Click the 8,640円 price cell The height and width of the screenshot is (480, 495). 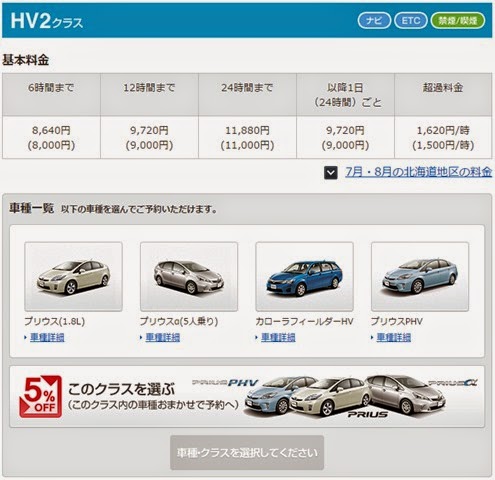coord(51,137)
